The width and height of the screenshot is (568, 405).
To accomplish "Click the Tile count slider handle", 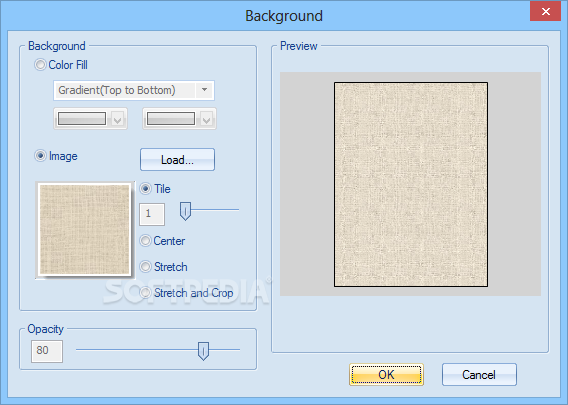I will tap(185, 211).
